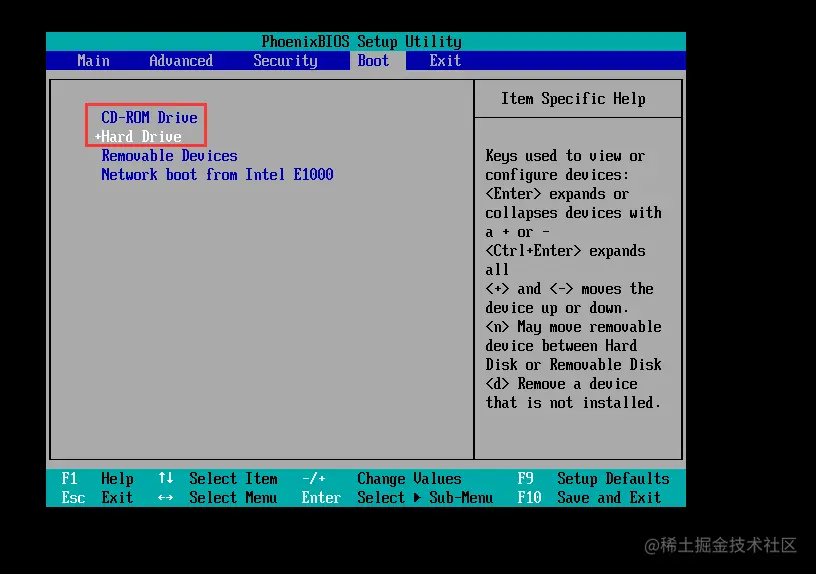Click help line '<d> Remove a device'
Image resolution: width=816 pixels, height=574 pixels.
562,384
